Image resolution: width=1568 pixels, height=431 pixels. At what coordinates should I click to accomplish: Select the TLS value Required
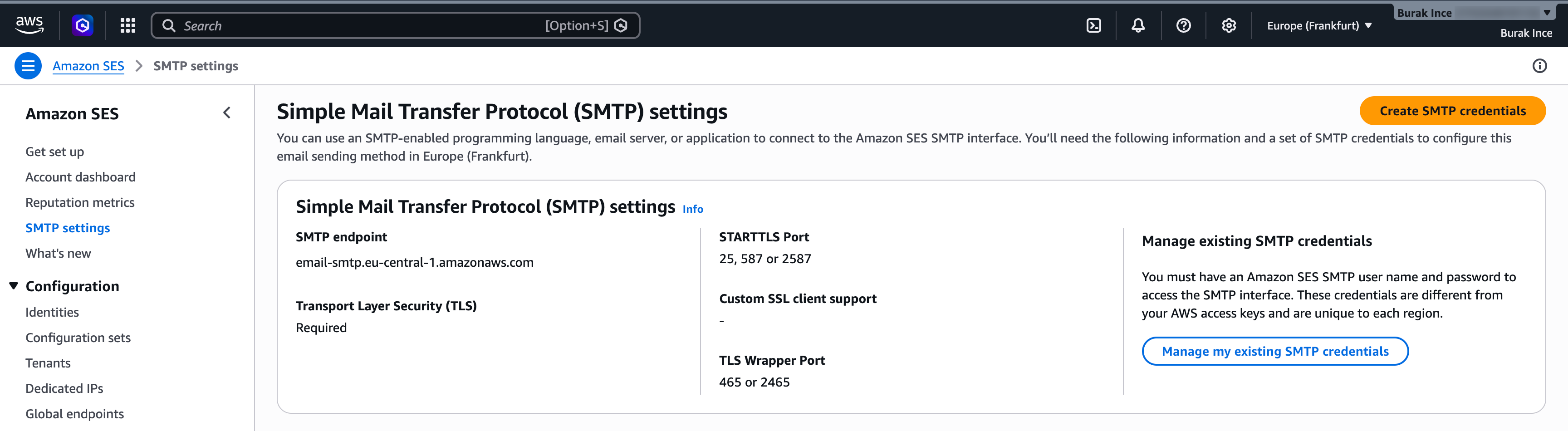coord(321,328)
